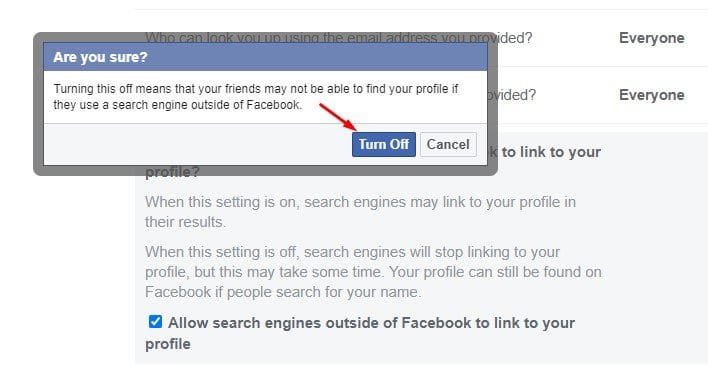Screen dimensions: 708x369
Task: Confirm by clicking the Turn Off button
Action: (384, 145)
